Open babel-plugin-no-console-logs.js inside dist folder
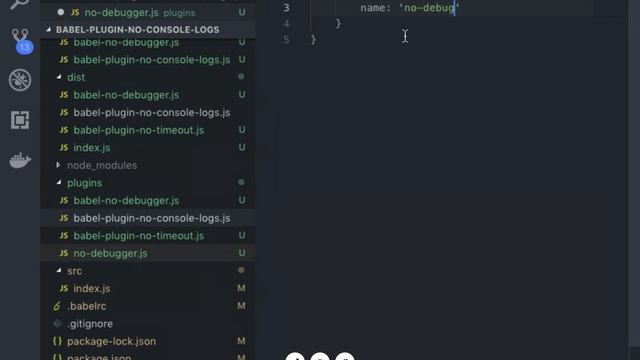 click(152, 112)
